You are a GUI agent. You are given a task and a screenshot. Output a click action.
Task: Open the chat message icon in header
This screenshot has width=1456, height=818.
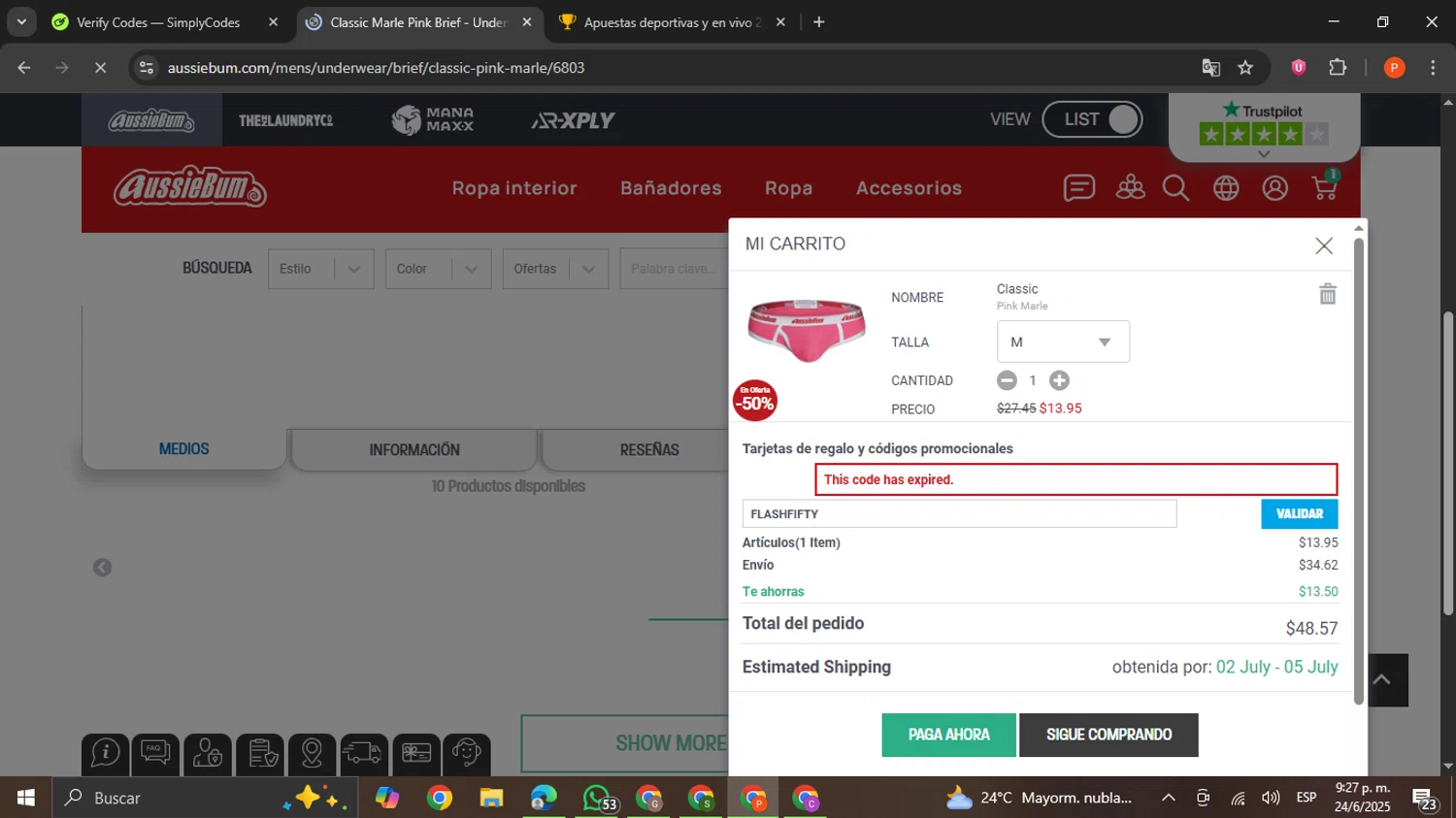coord(1078,187)
